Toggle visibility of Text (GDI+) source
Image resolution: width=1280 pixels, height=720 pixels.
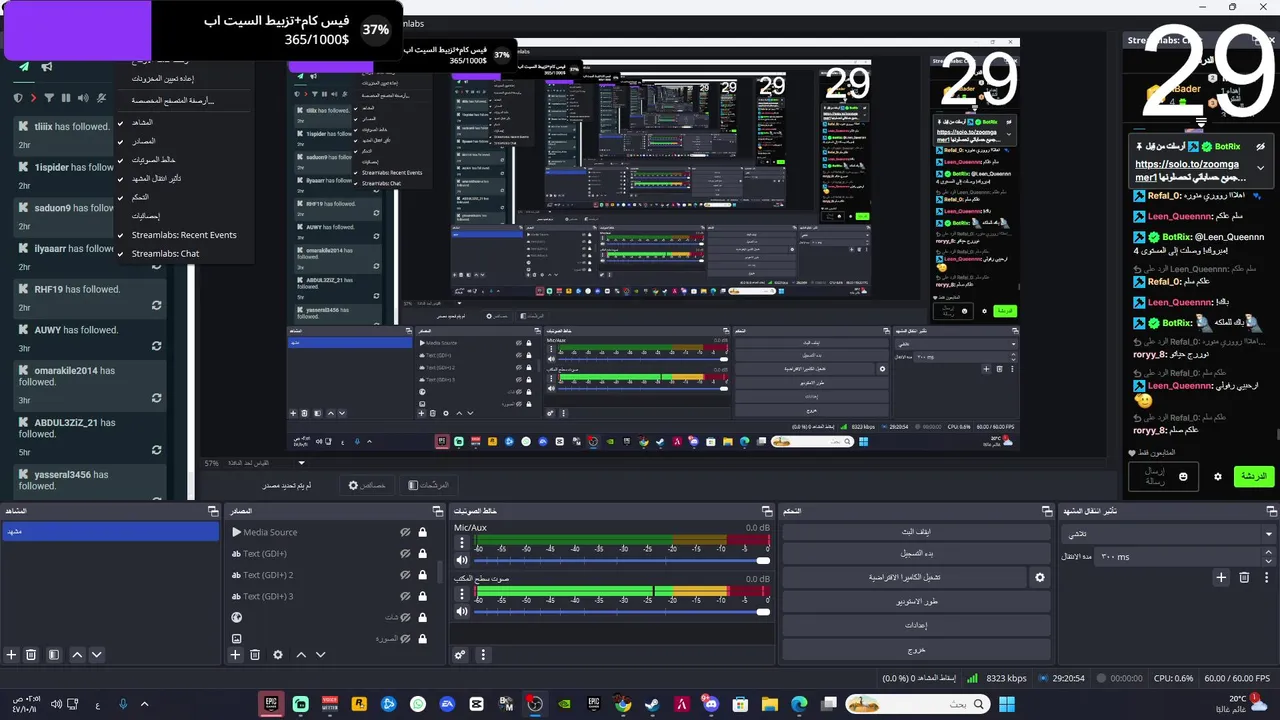point(406,554)
